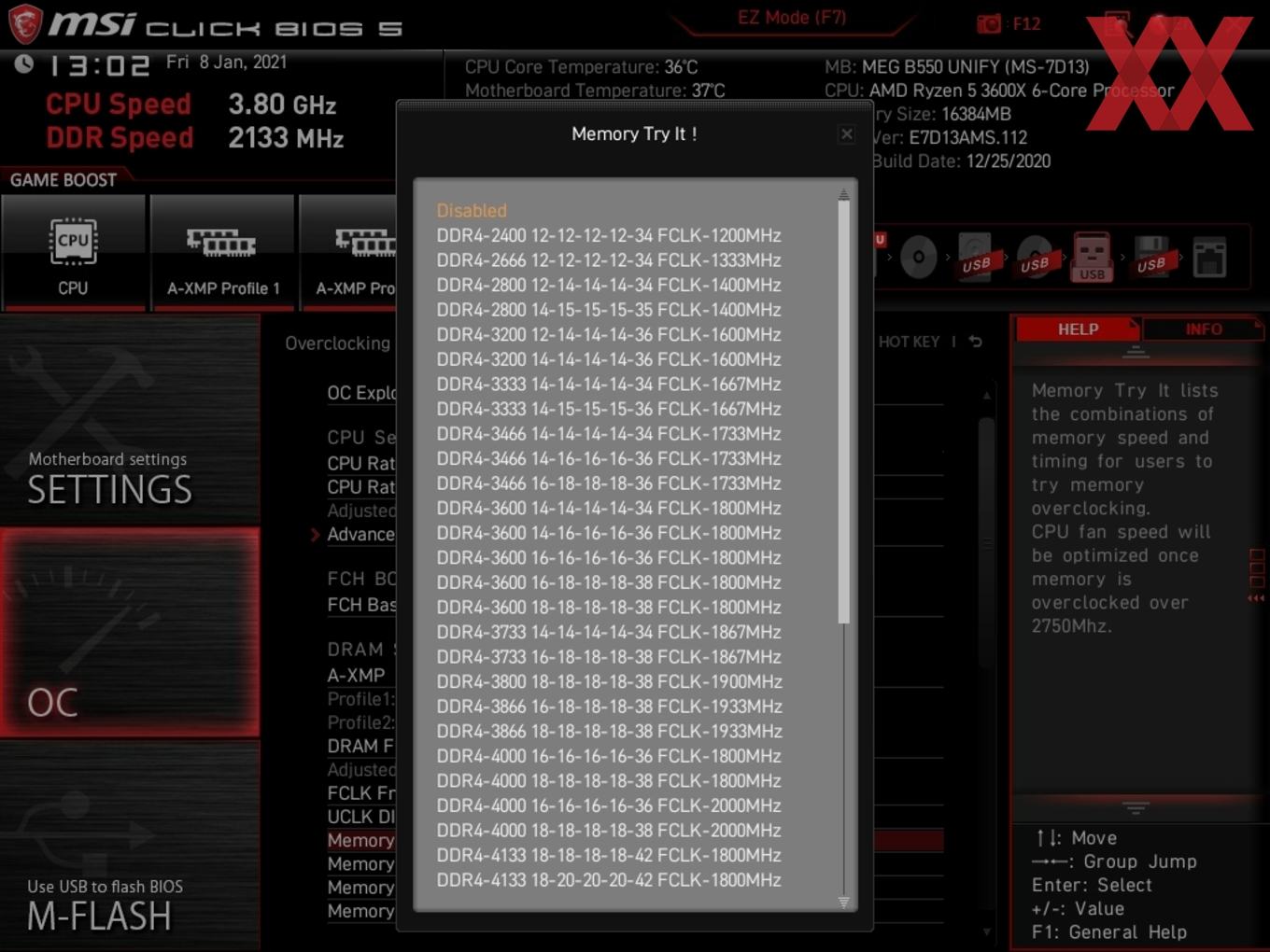Click the GAME BOOST label
The width and height of the screenshot is (1270, 952).
[x=63, y=180]
